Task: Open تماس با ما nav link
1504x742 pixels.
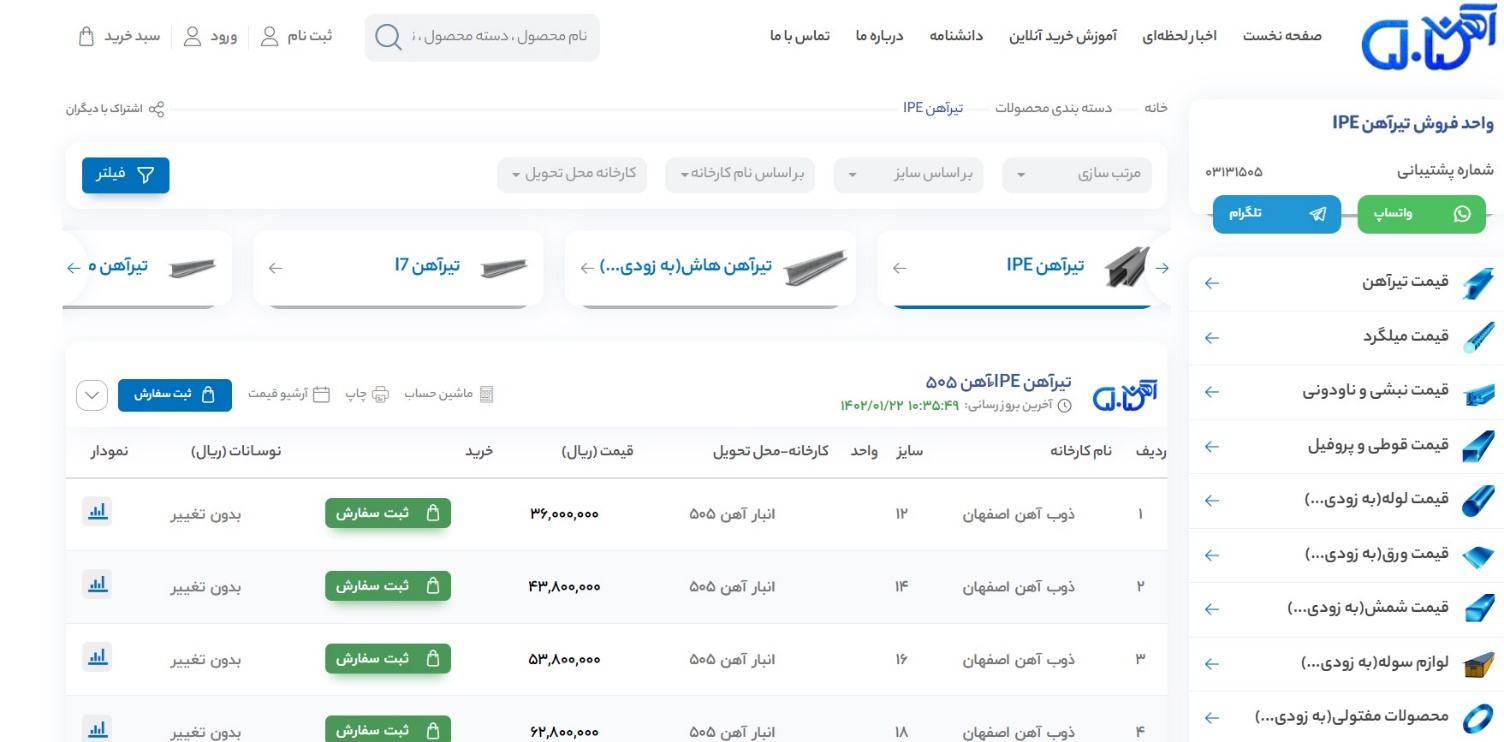Action: click(x=800, y=36)
